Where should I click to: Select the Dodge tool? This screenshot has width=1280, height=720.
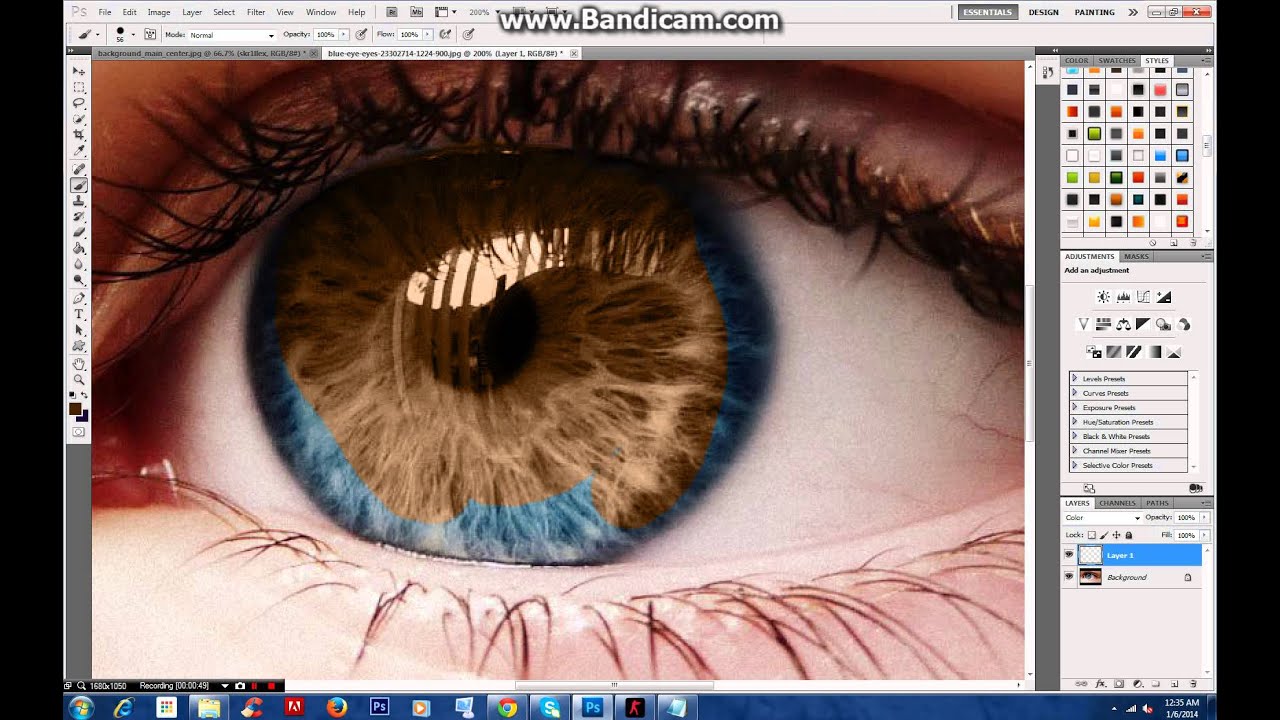coord(79,281)
